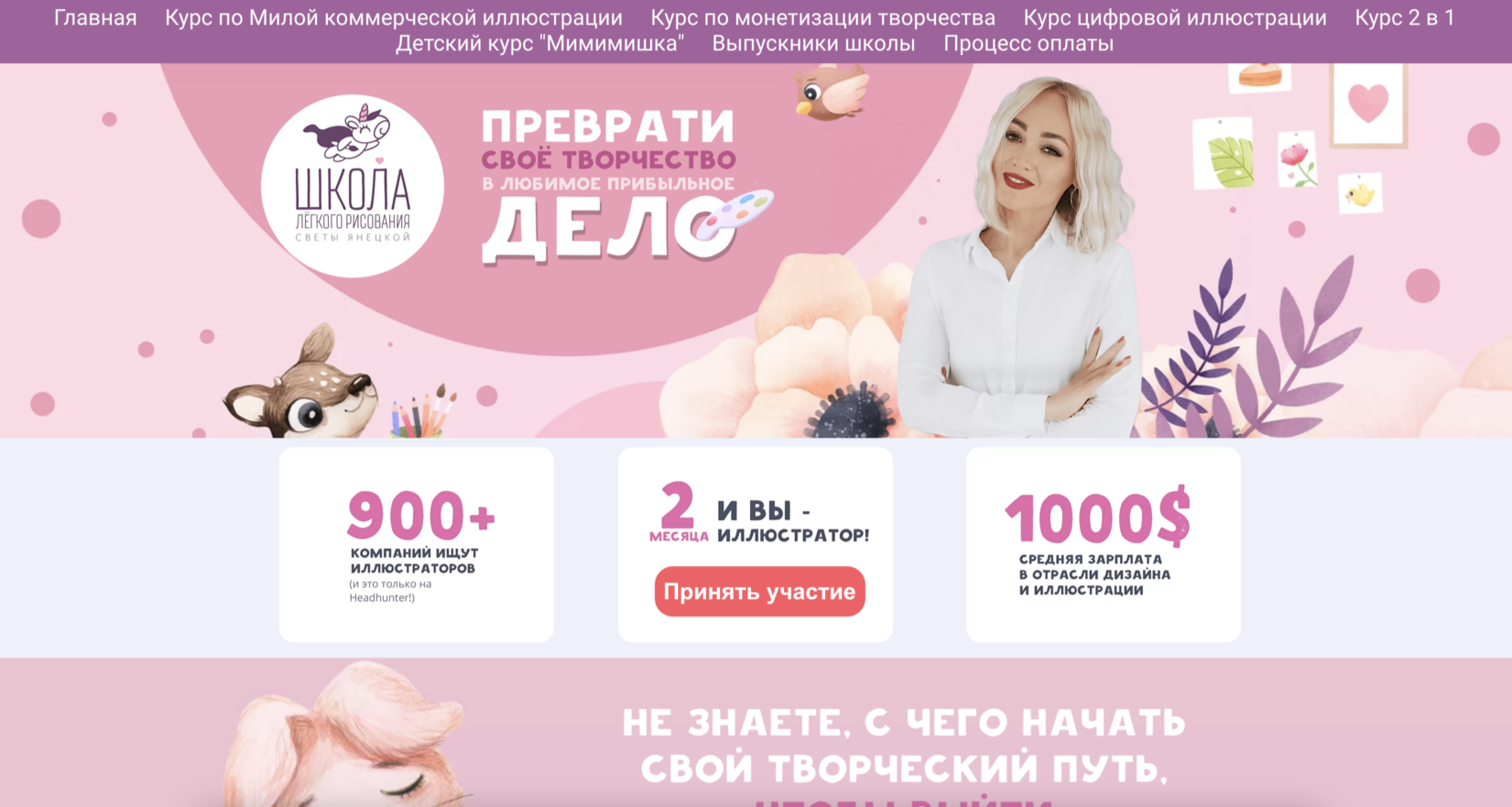Select the Курс 2 в 1 menu link
The image size is (1512, 807).
pos(1405,17)
